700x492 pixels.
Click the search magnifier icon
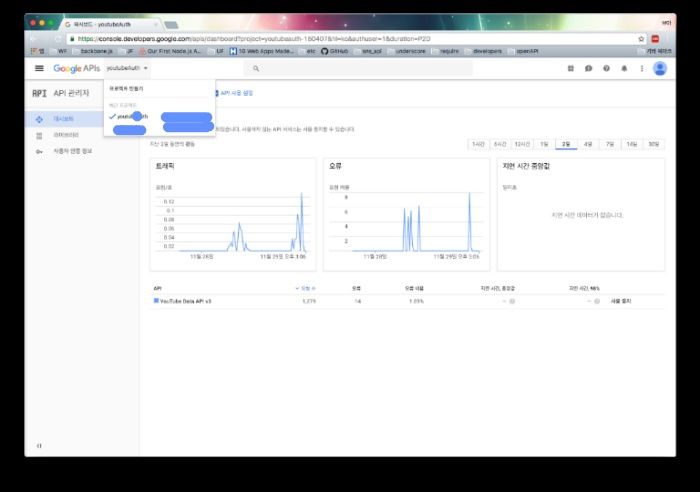256,68
